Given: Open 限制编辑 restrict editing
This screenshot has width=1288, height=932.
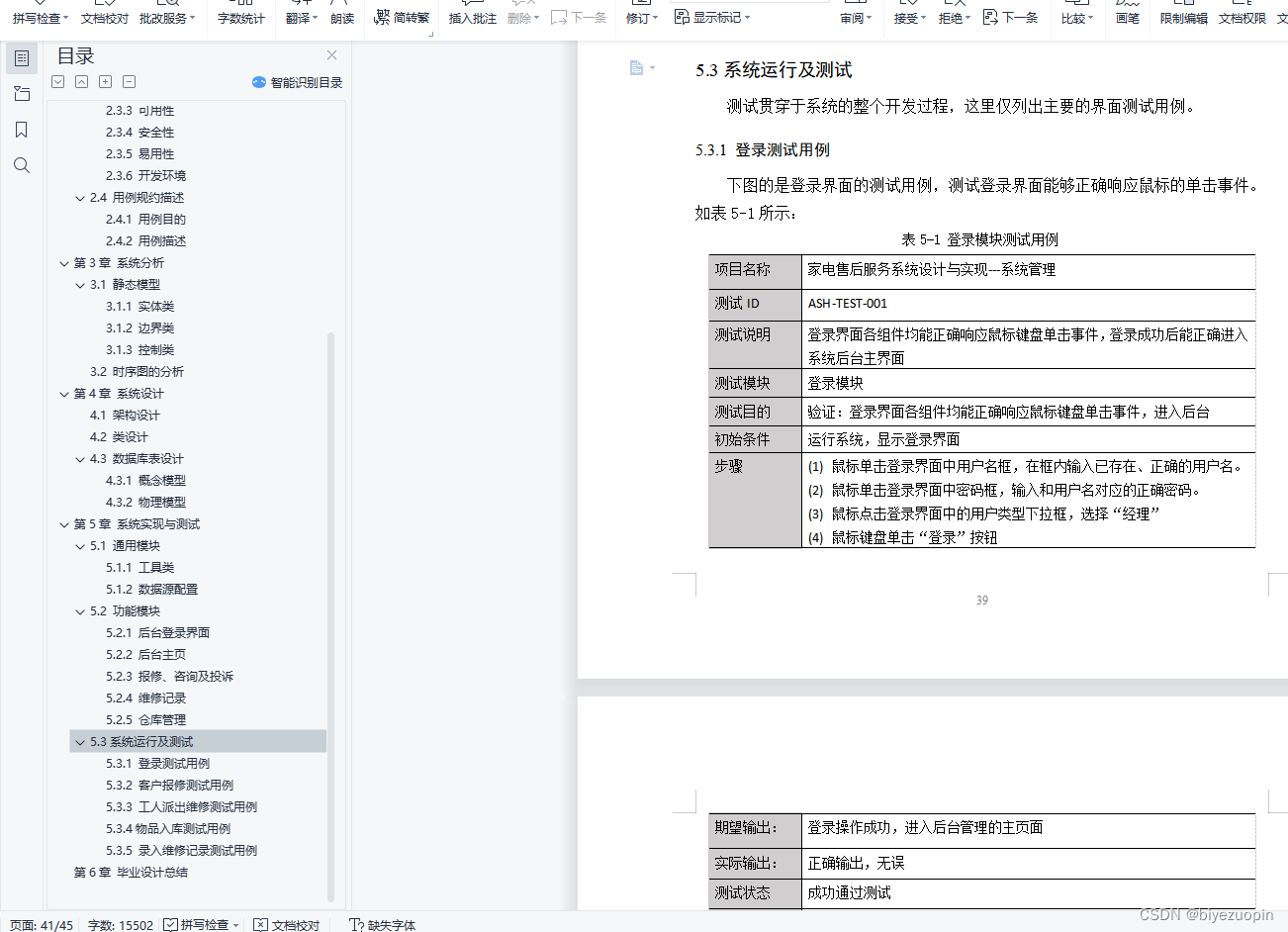Looking at the screenshot, I should 1183,18.
